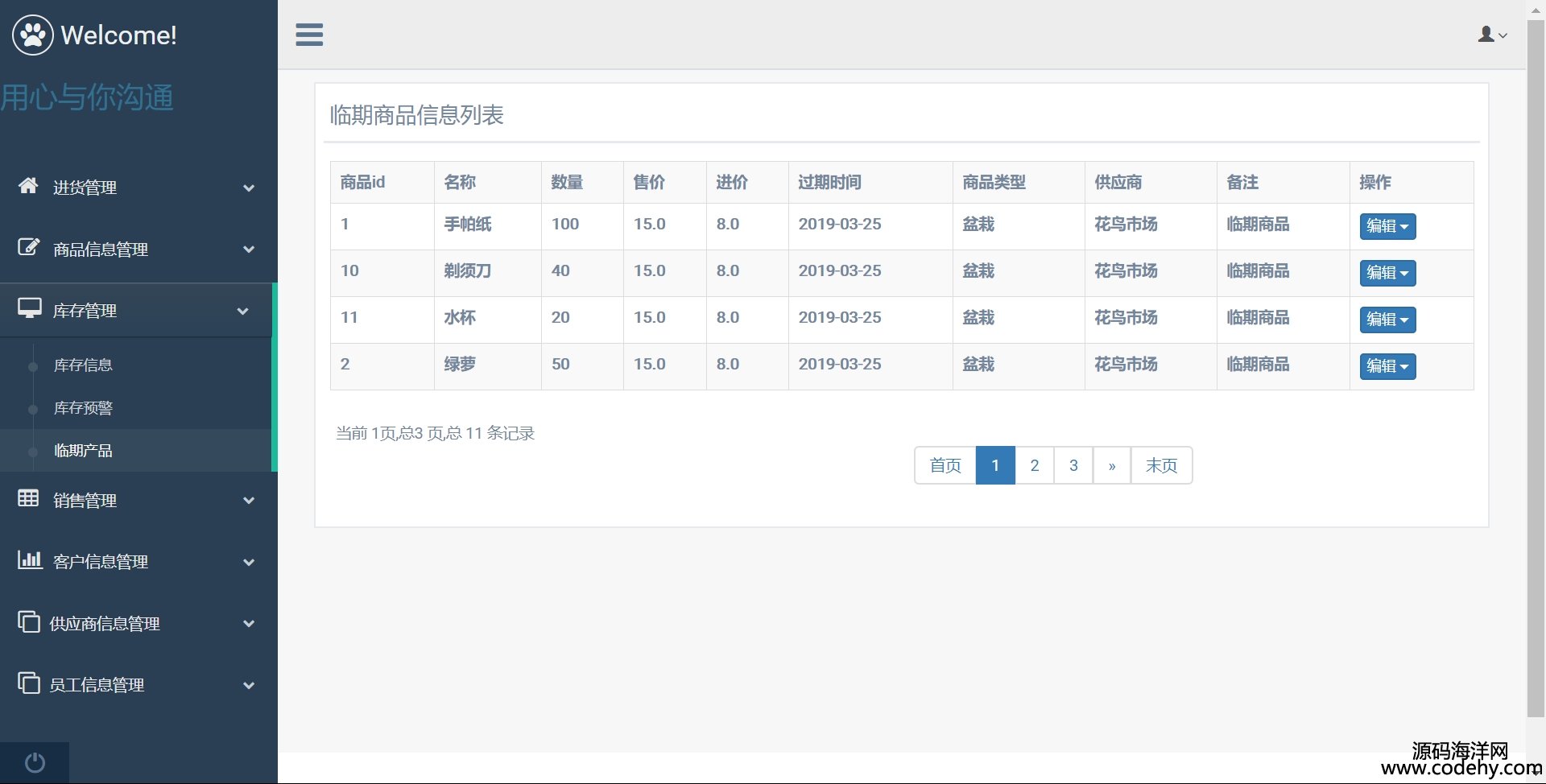Open the 库存预警 submenu item
This screenshot has height=784, width=1546.
[83, 408]
